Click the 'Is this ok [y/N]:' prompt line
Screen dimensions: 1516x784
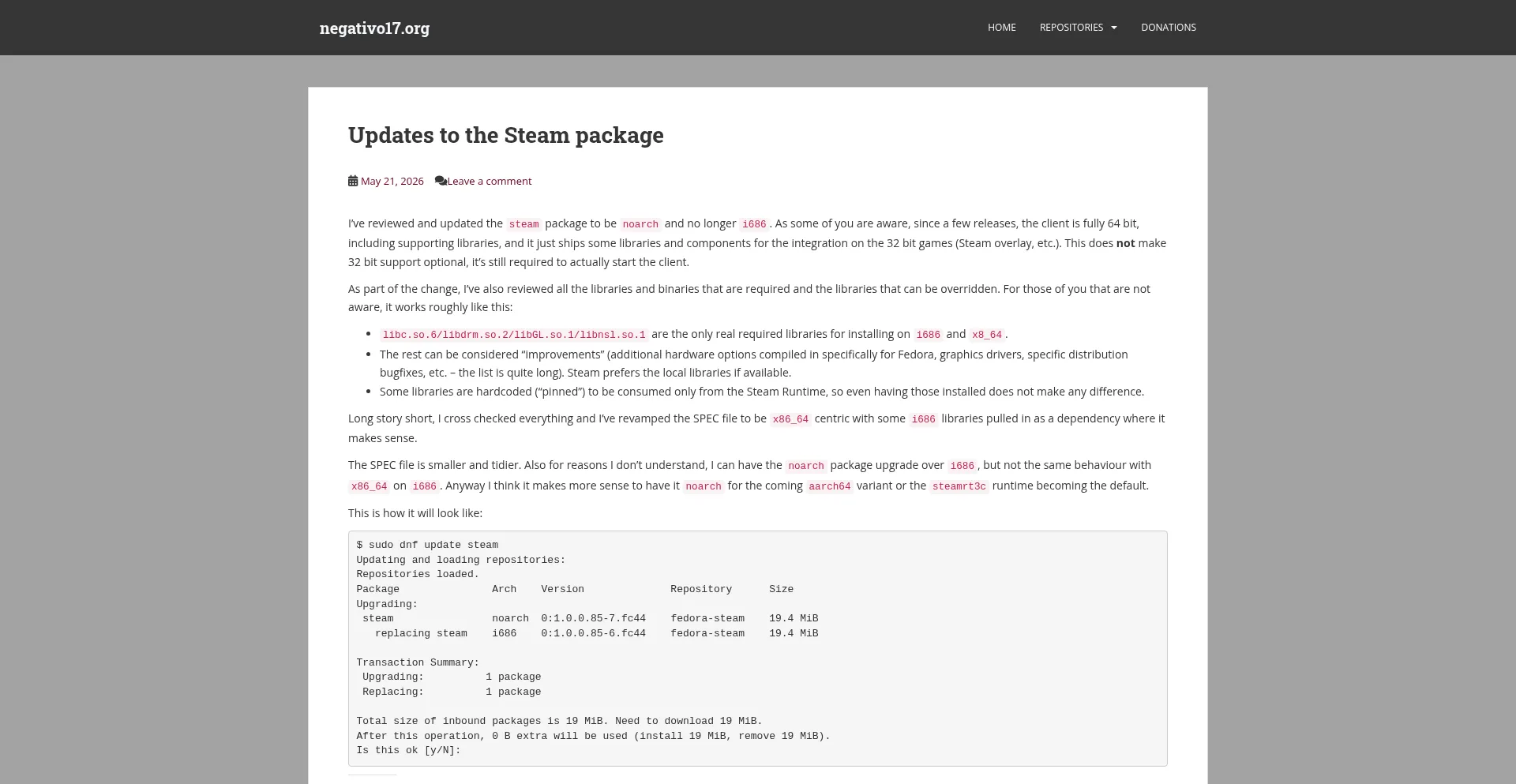point(408,750)
